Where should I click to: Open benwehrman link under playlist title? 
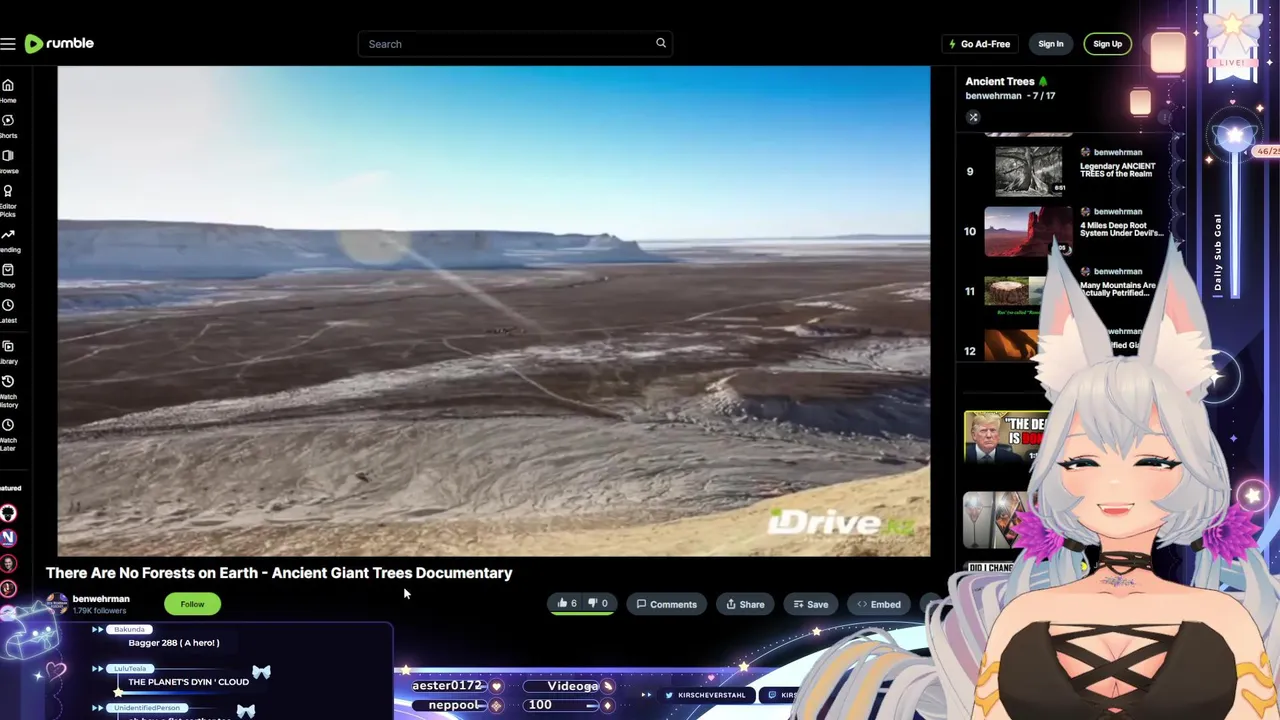click(993, 96)
